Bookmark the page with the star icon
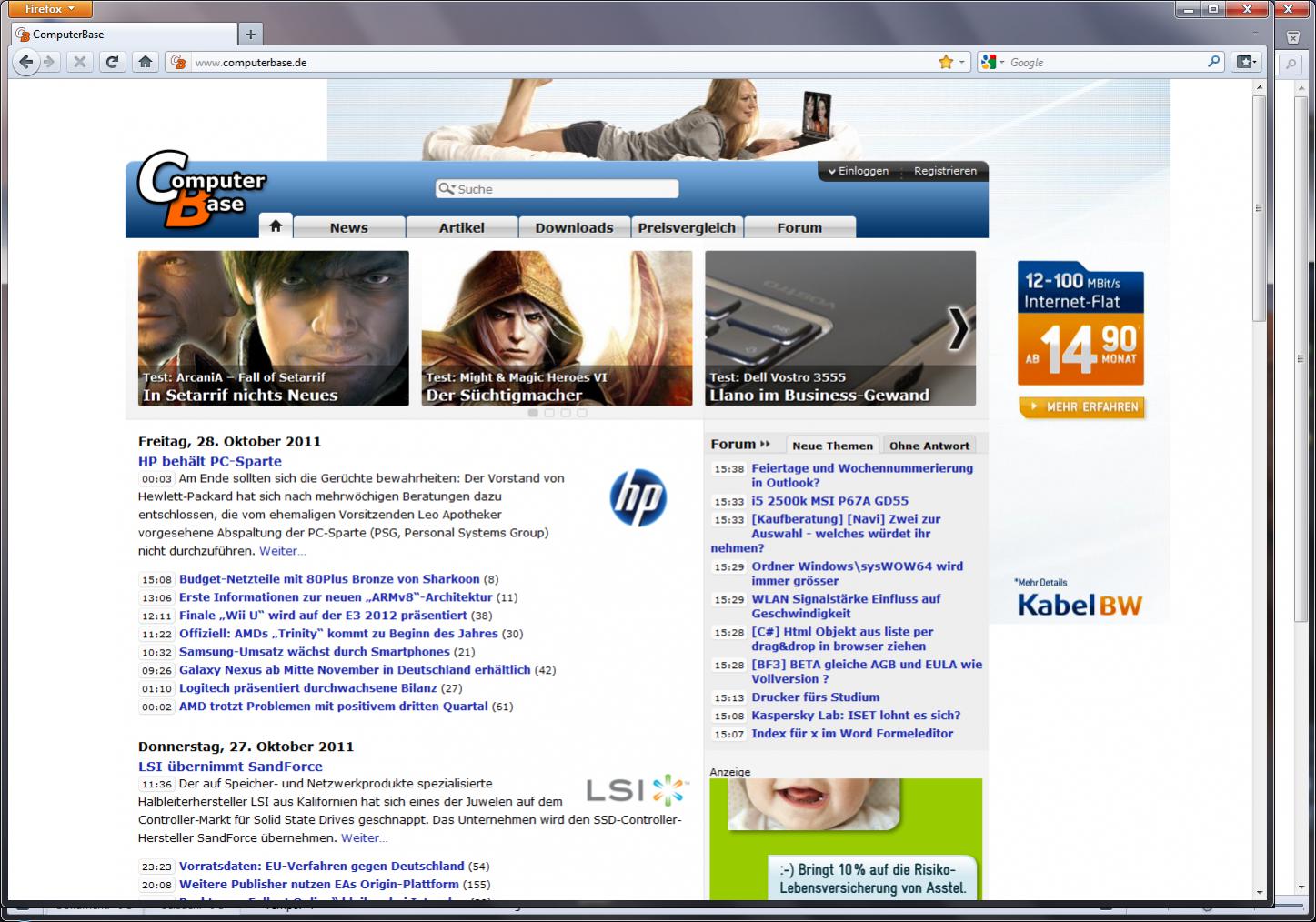Image resolution: width=1316 pixels, height=922 pixels. 946,62
